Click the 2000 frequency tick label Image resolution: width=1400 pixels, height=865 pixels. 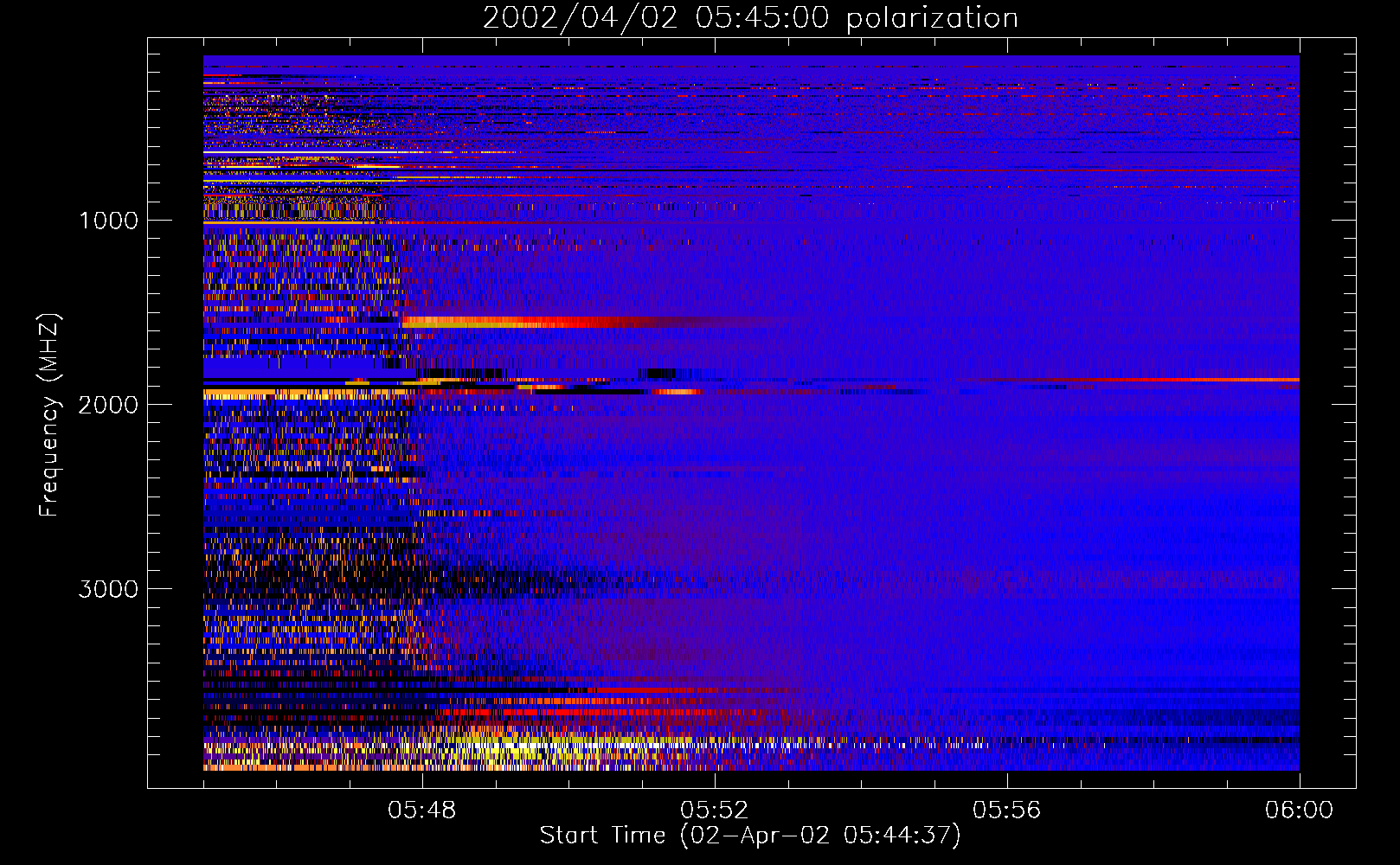(x=108, y=405)
